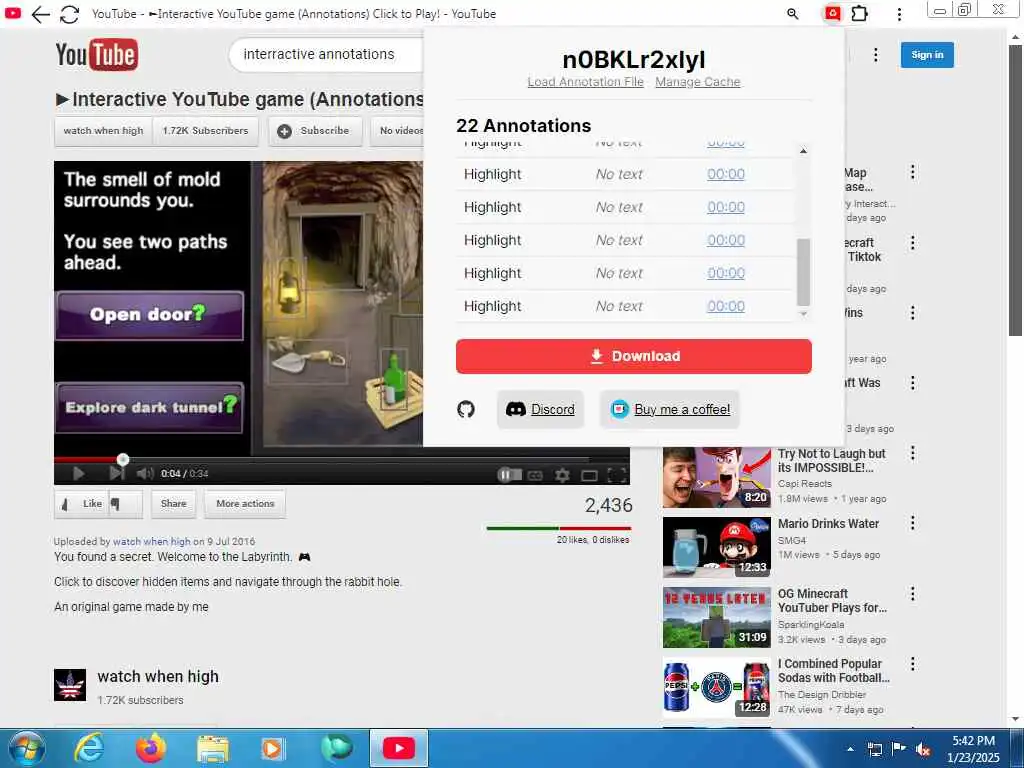Open the More actions dropdown
The image size is (1024, 768).
tap(245, 504)
